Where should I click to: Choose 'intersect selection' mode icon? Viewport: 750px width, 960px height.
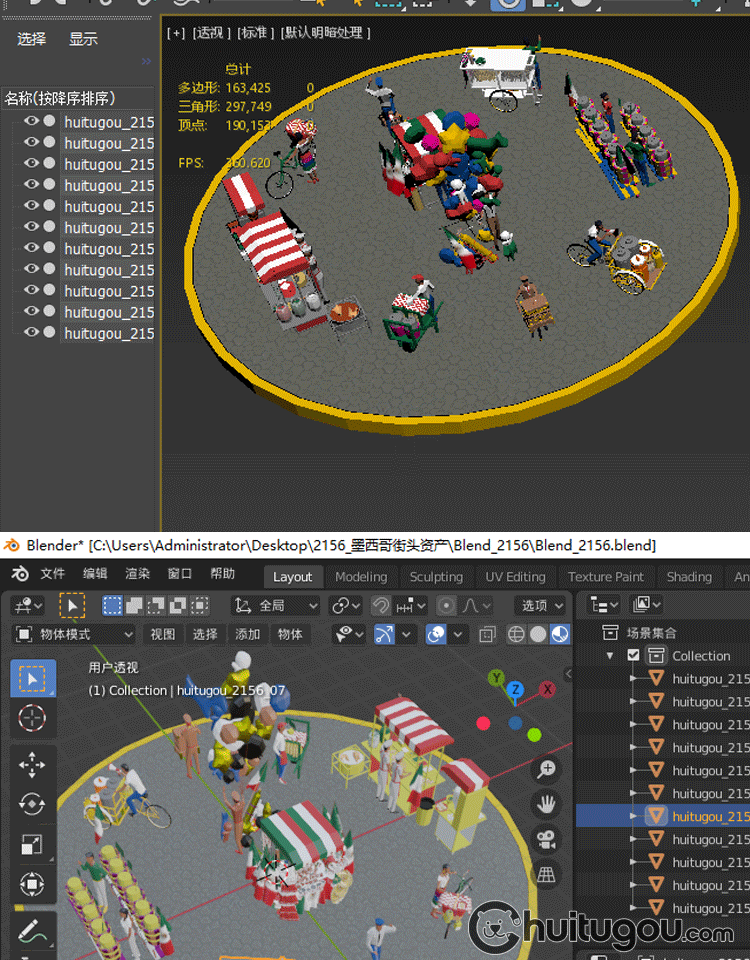click(200, 606)
